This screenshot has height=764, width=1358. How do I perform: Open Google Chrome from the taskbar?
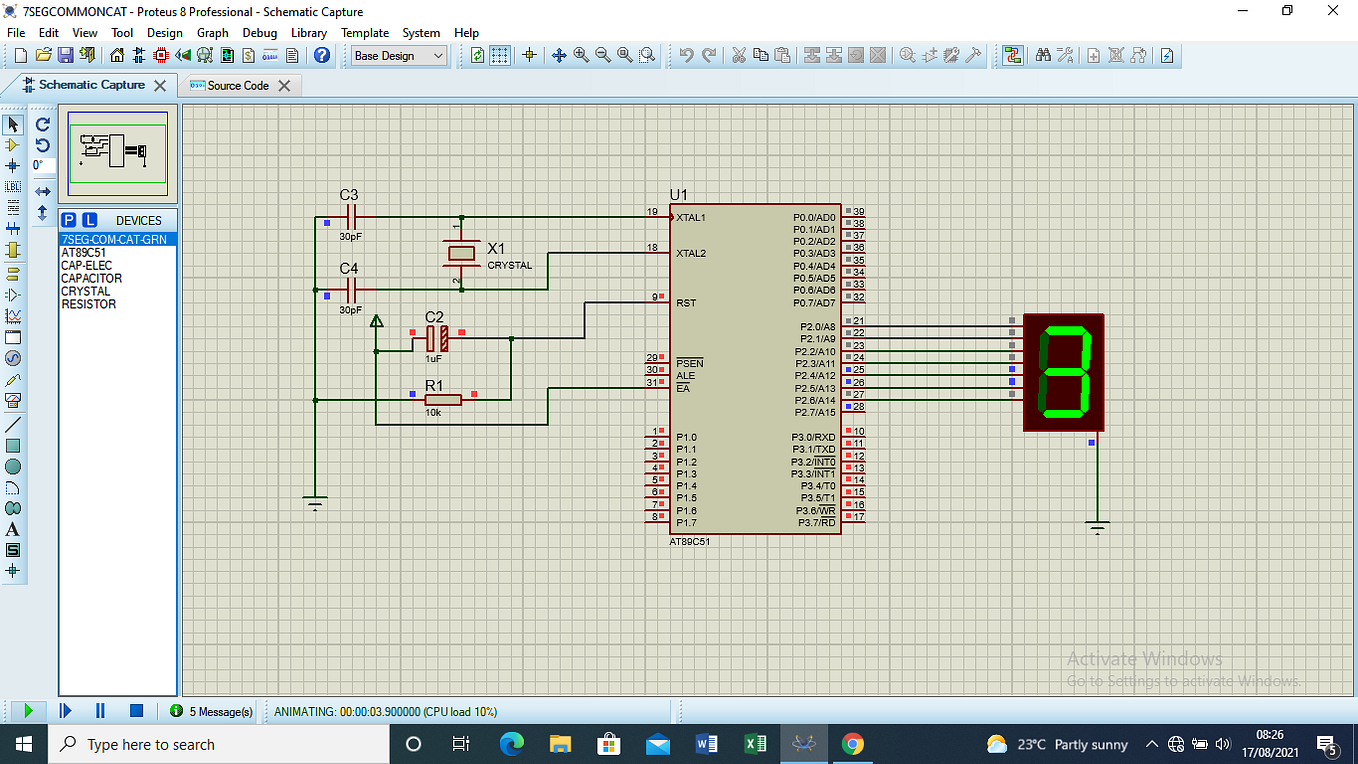(852, 744)
